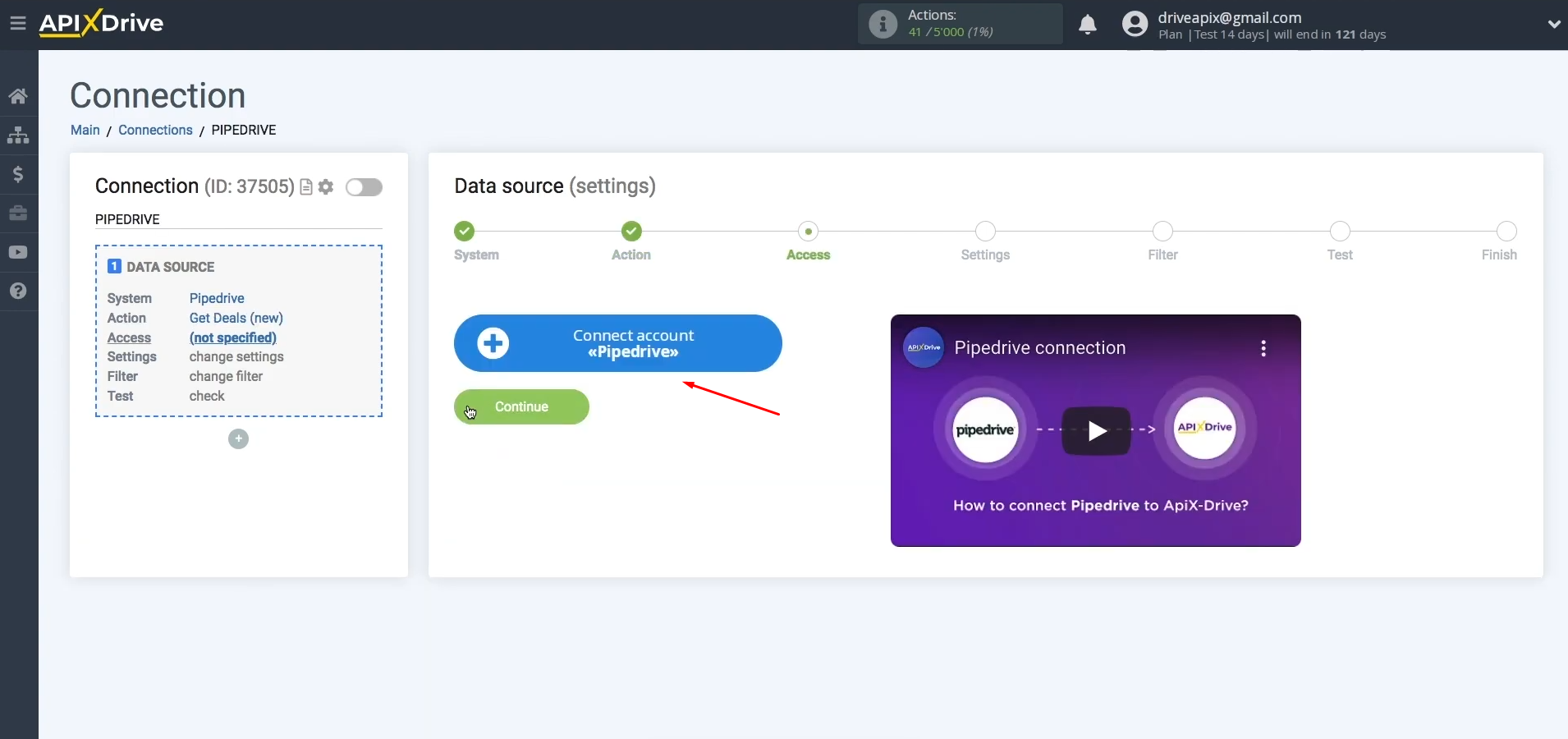
Task: Click the user avatar icon
Action: 1135,24
